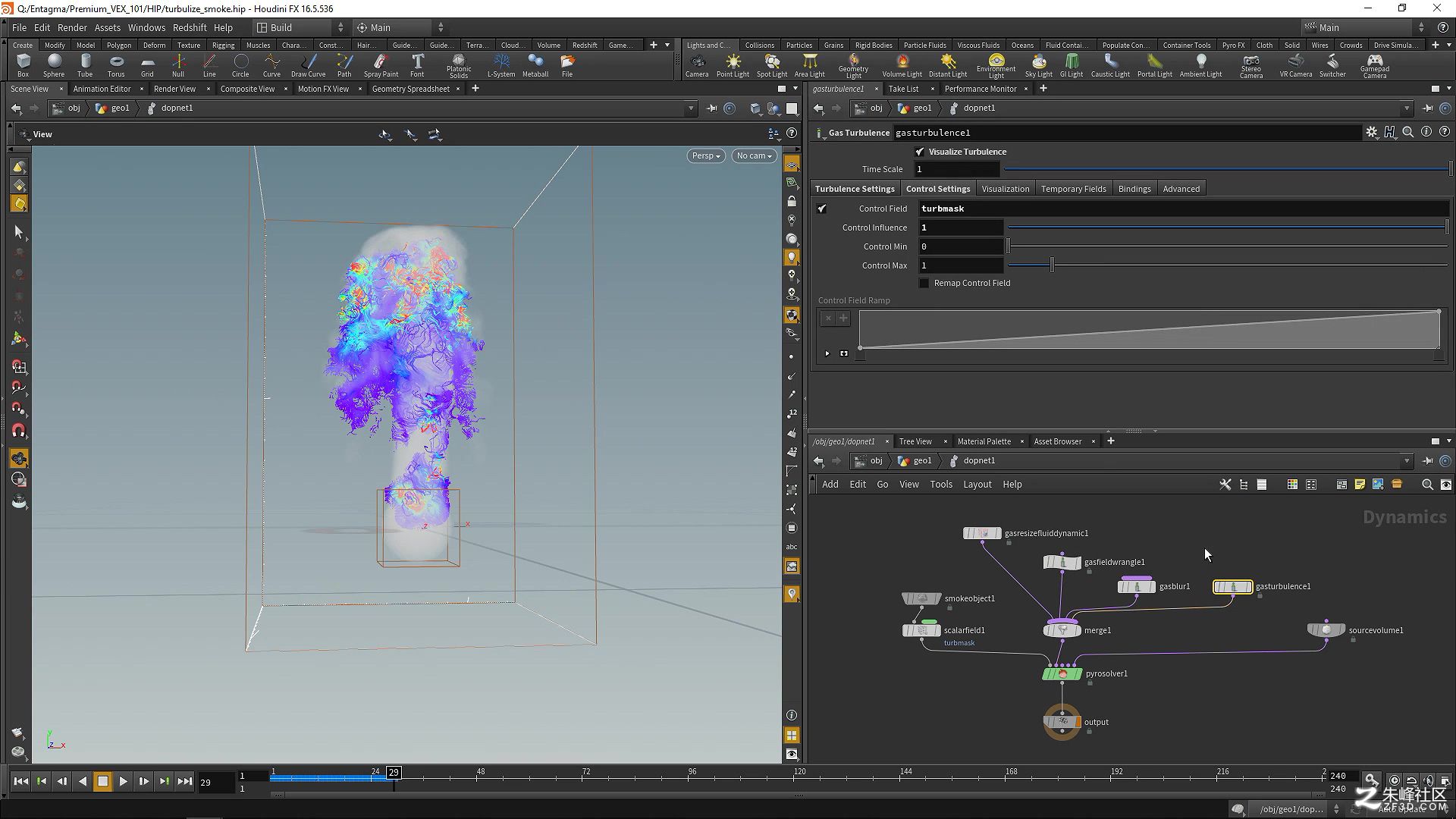Click the current frame number field
This screenshot has width=1456, height=819.
click(x=215, y=782)
